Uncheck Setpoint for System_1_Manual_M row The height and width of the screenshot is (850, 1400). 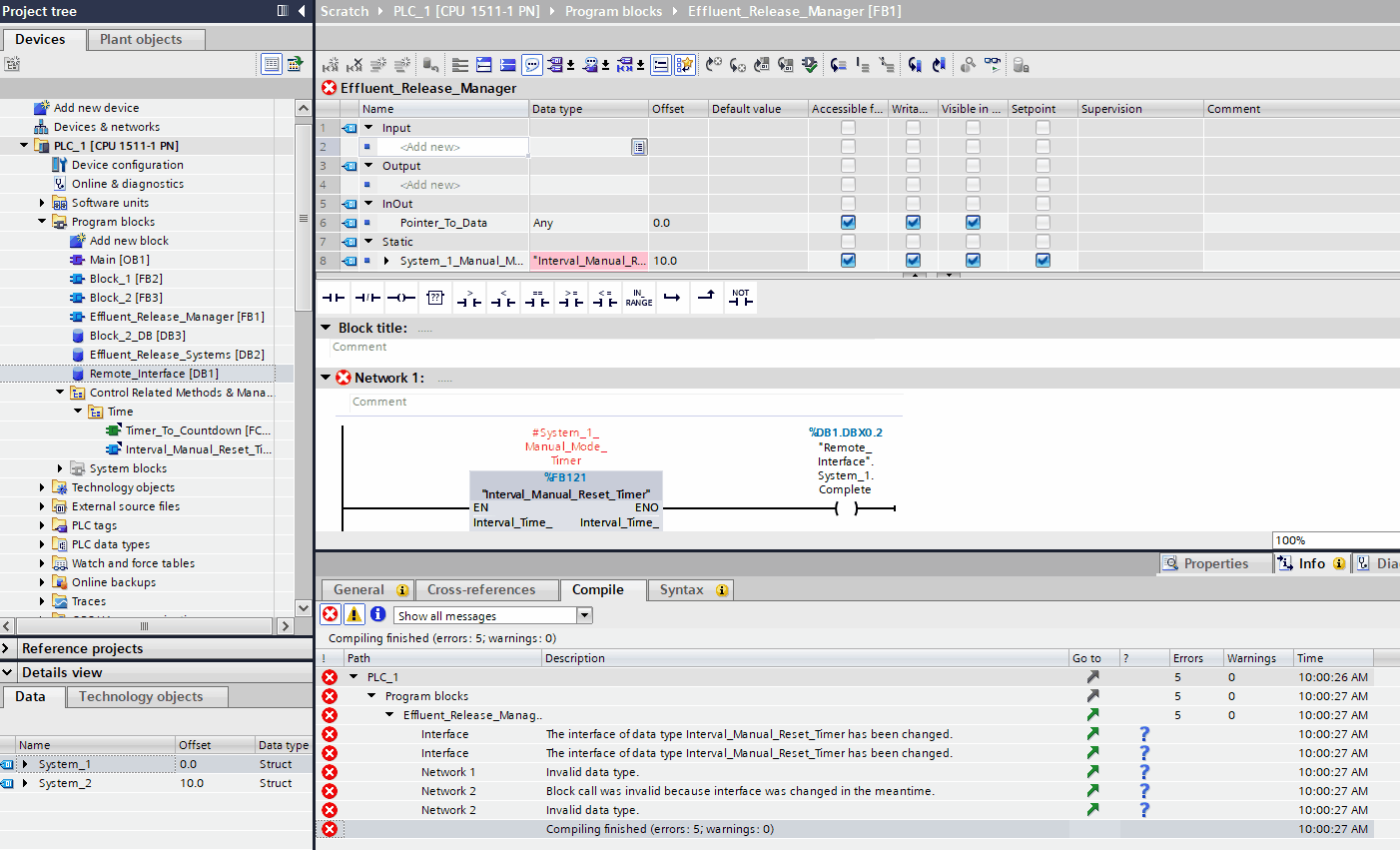click(1043, 261)
